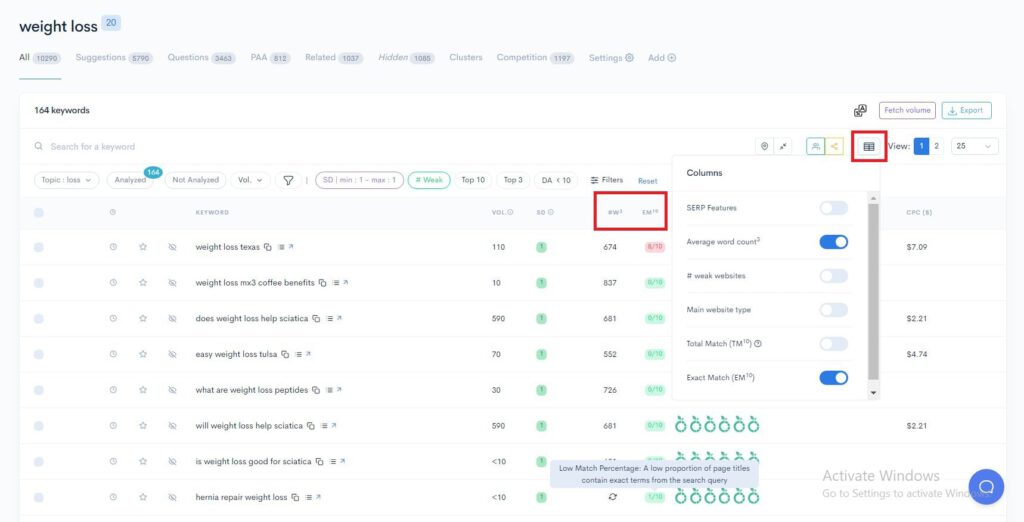Click the yellow share icon

click(834, 146)
